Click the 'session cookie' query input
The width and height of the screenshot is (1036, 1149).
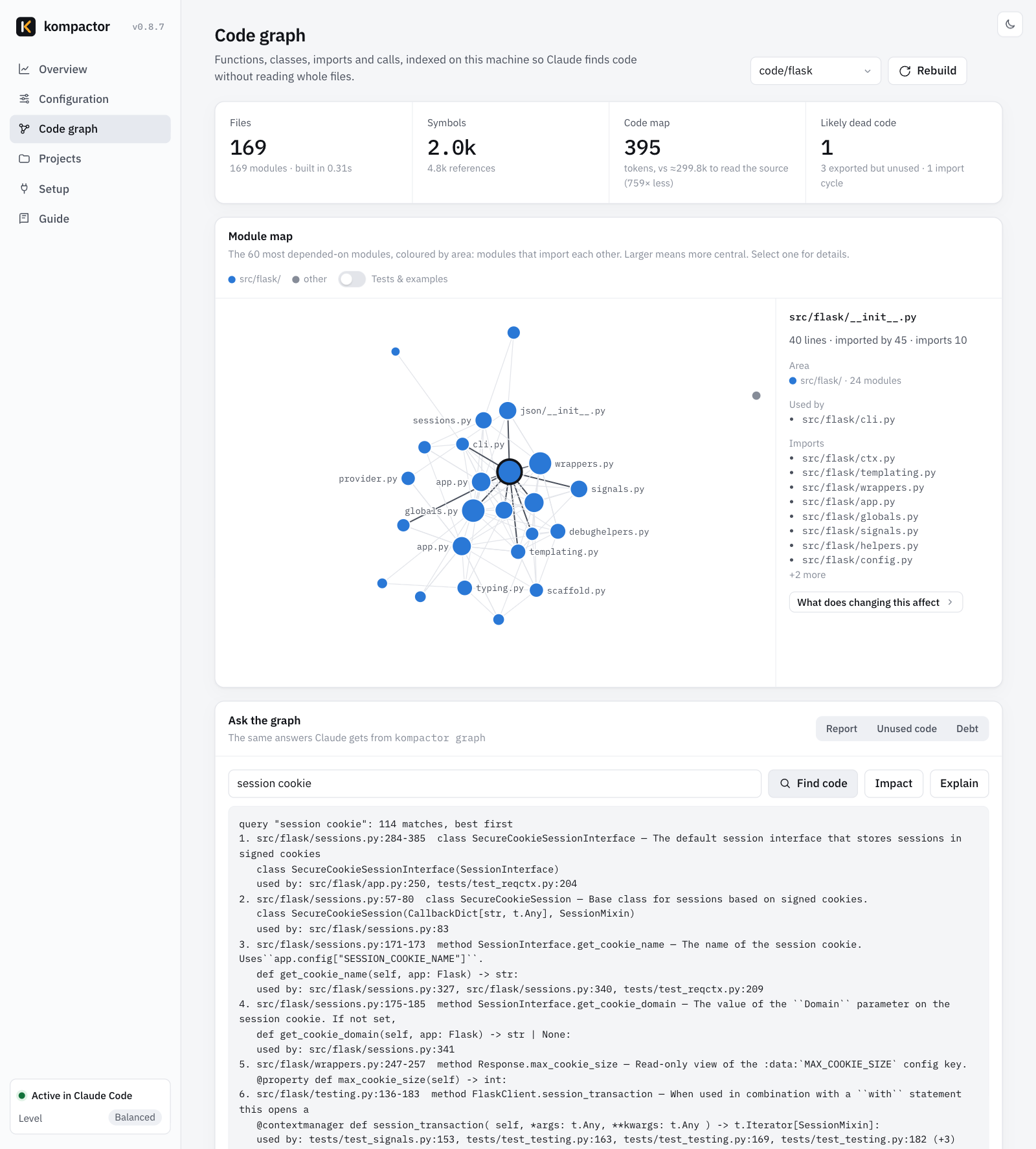495,783
